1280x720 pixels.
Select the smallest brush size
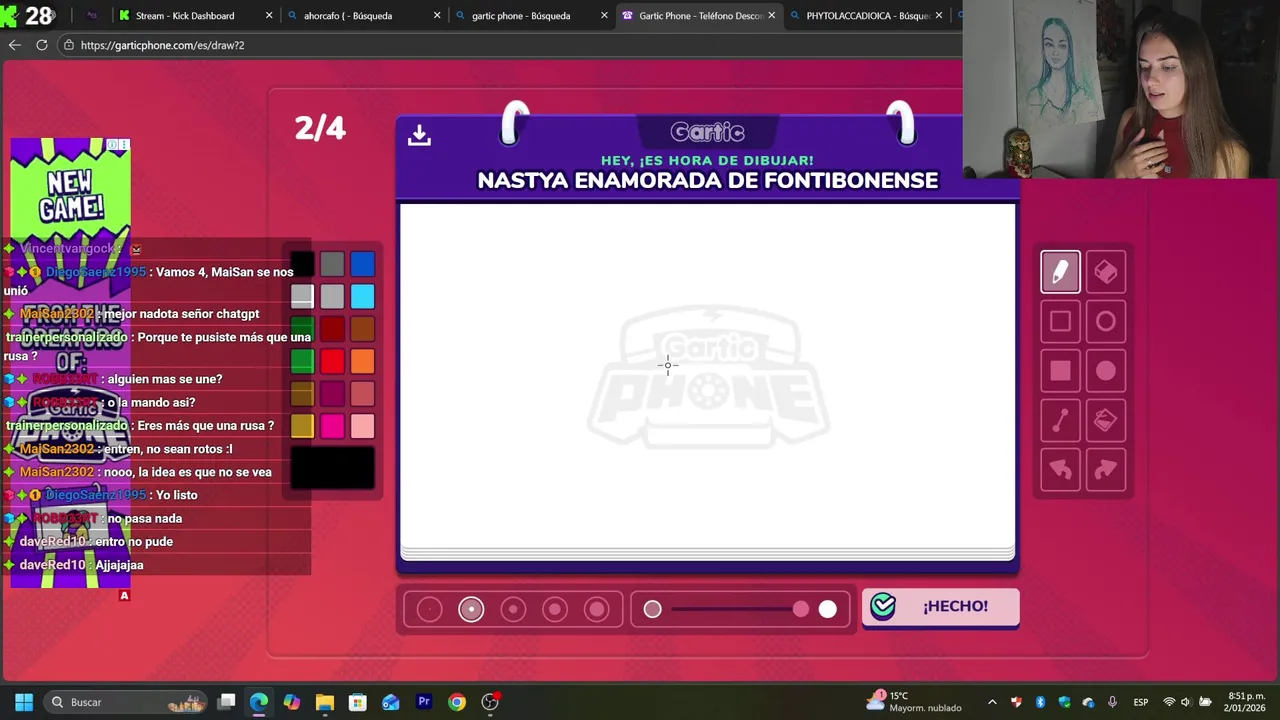tap(429, 609)
